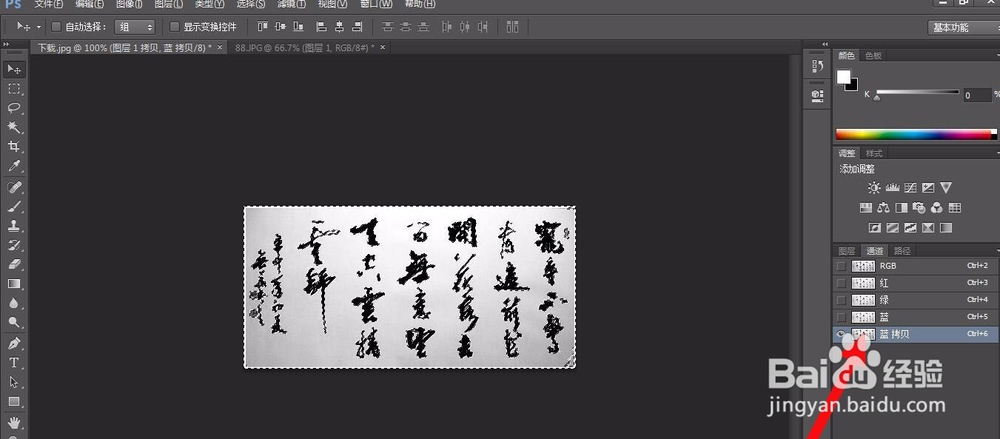Close the 下载.jpg document tab
Image resolution: width=1000 pixels, height=439 pixels.
click(x=219, y=48)
